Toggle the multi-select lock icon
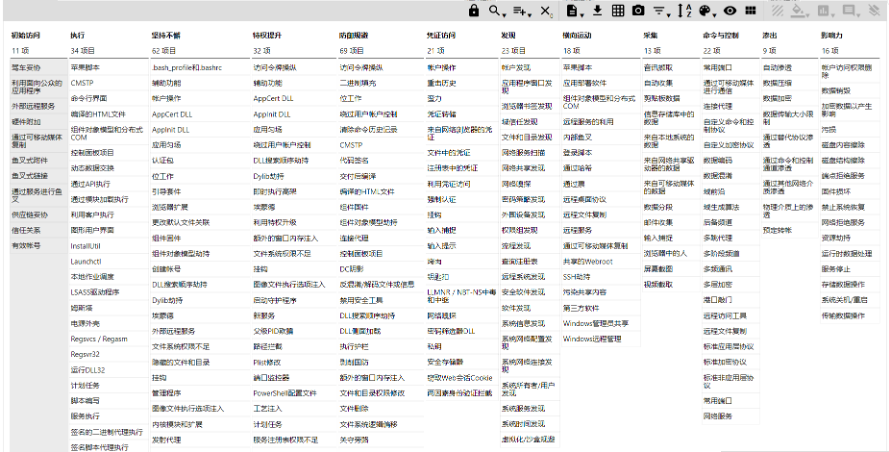Viewport: 889px width, 452px height. point(474,10)
